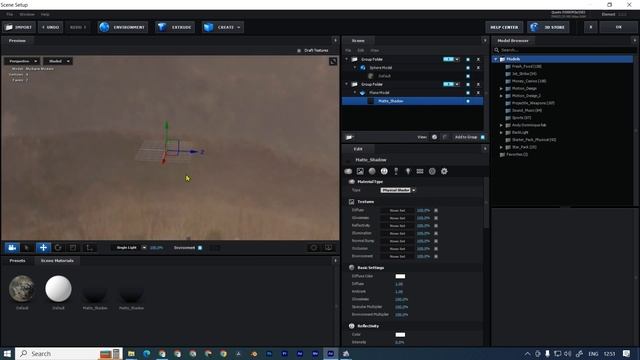Select the pointer selection tool in viewport bar
The width and height of the screenshot is (640, 360).
coord(27,247)
